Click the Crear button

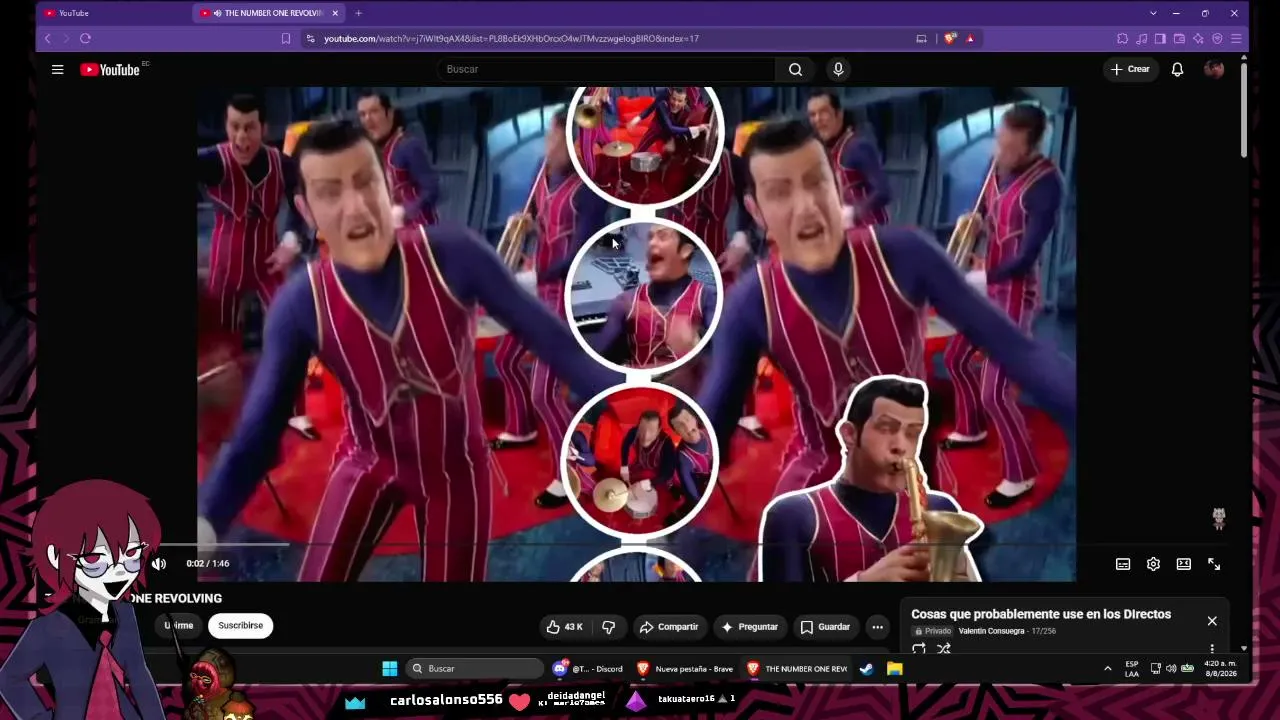[1130, 69]
